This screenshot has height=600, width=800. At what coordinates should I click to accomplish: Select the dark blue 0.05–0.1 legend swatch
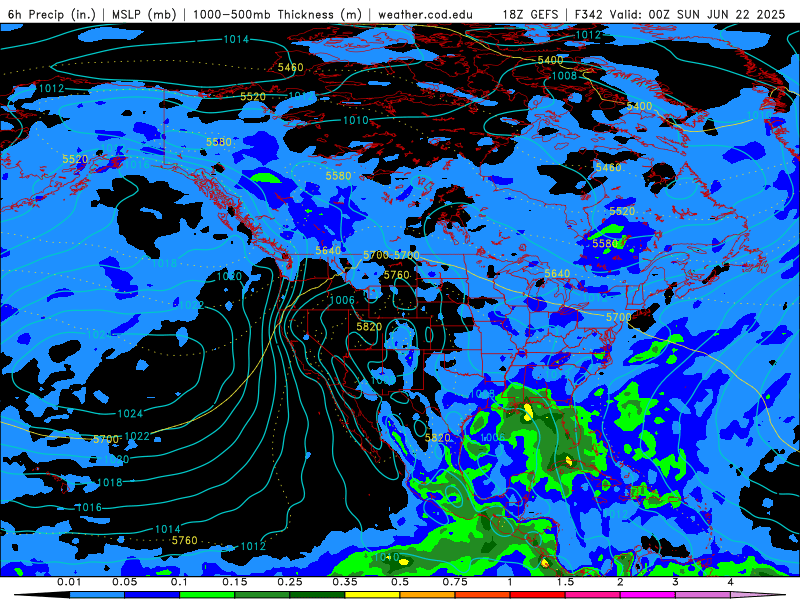point(152,595)
